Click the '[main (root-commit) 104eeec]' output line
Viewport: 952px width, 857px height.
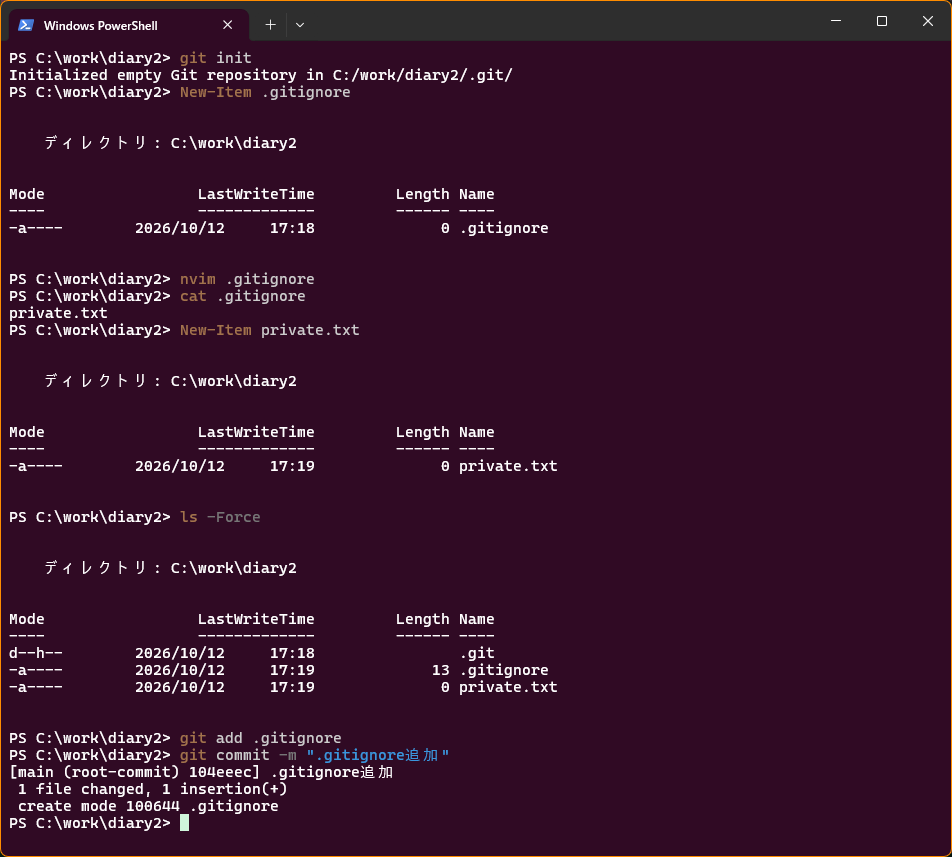(201, 772)
